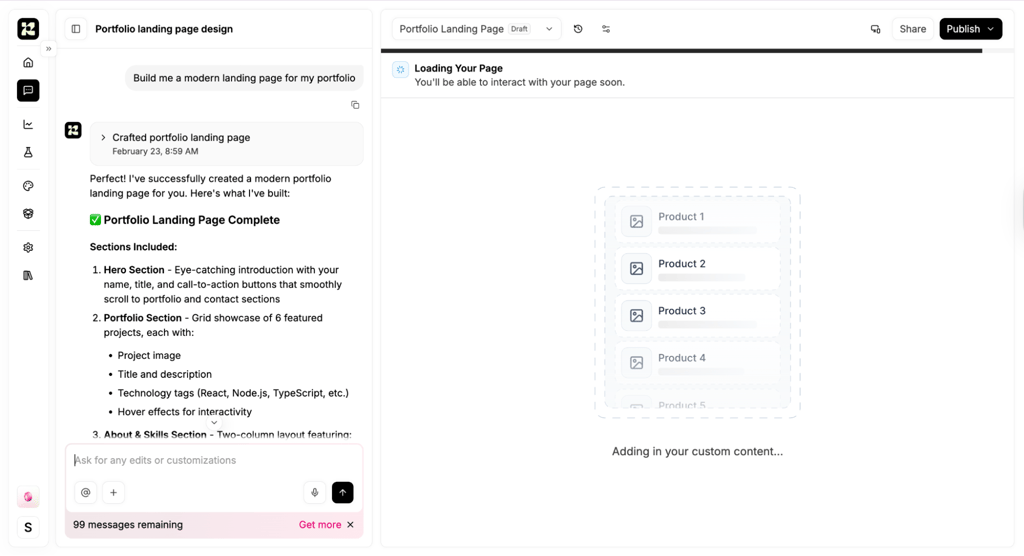Toggle the chat panel layout icon
This screenshot has width=1024, height=556.
click(x=76, y=29)
